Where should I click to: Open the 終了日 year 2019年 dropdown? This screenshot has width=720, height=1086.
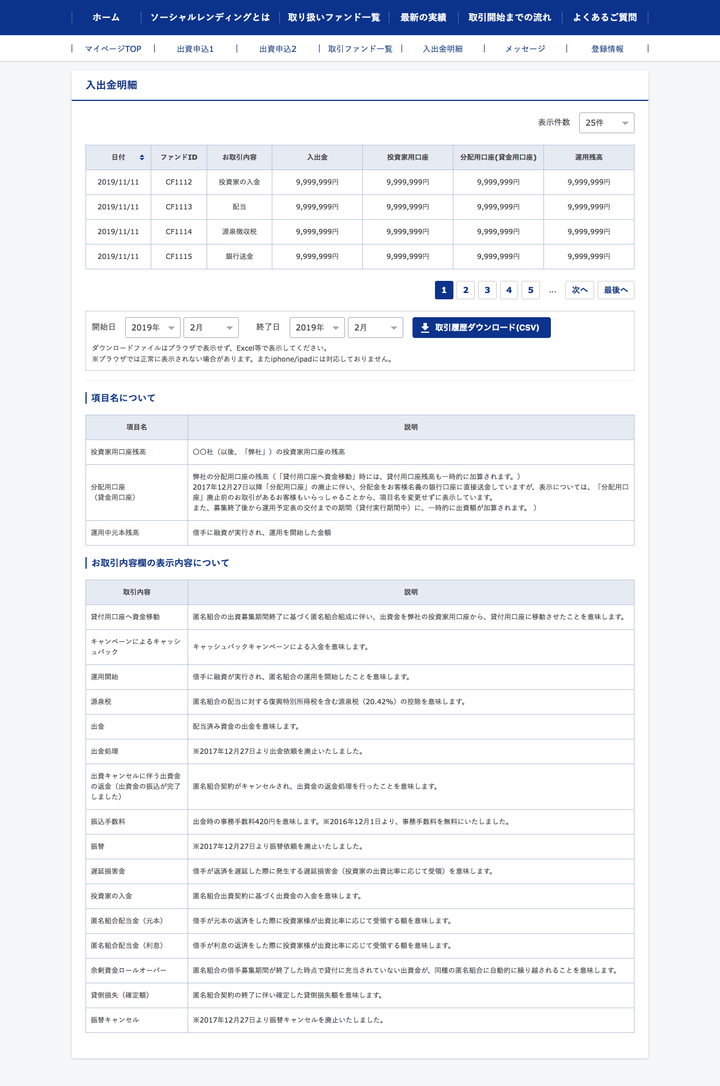click(x=317, y=328)
